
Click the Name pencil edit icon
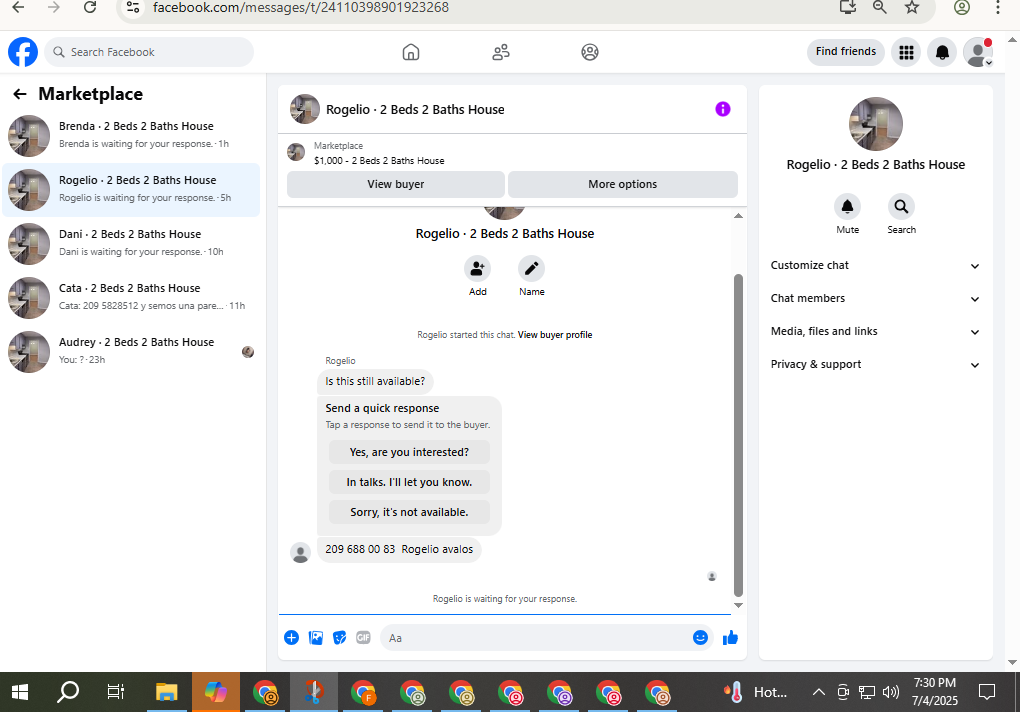(531, 269)
